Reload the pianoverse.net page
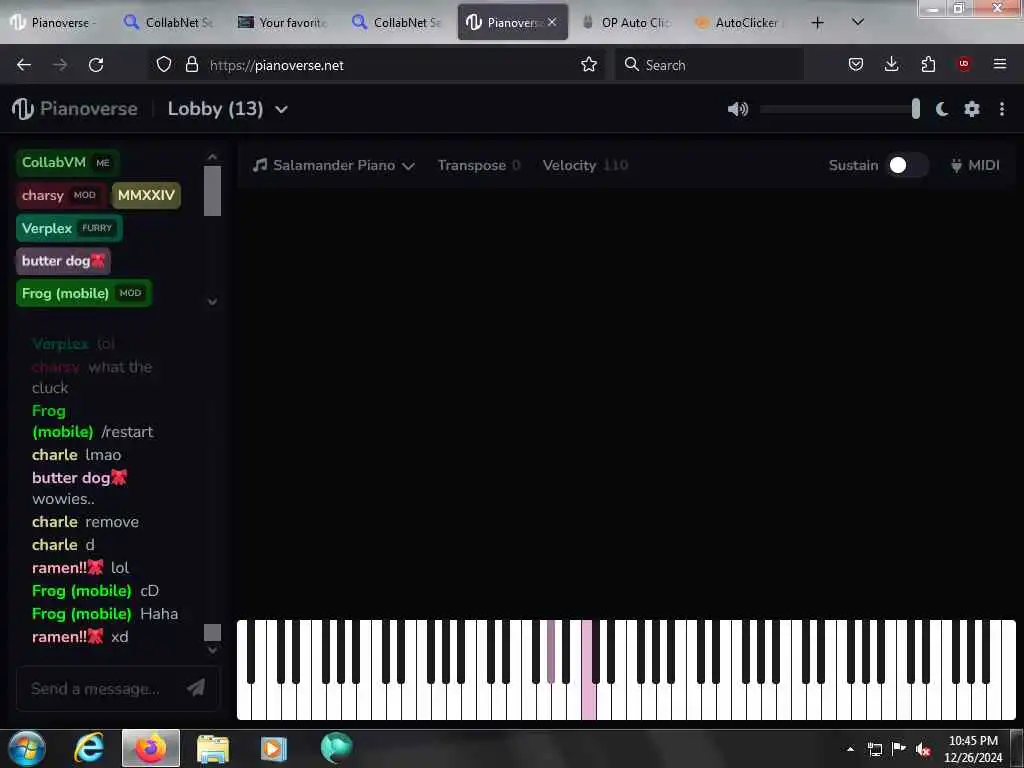This screenshot has width=1024, height=768. (96, 64)
